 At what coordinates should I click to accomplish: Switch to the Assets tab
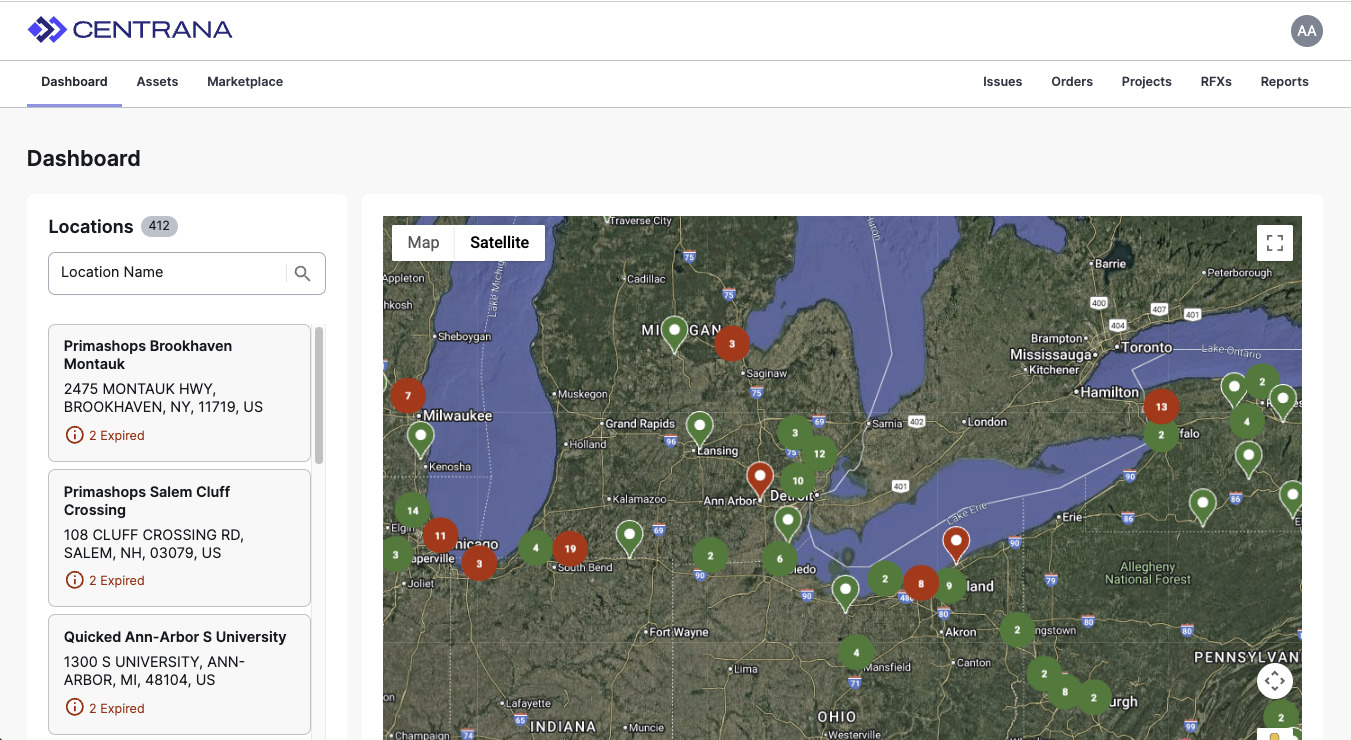click(157, 82)
